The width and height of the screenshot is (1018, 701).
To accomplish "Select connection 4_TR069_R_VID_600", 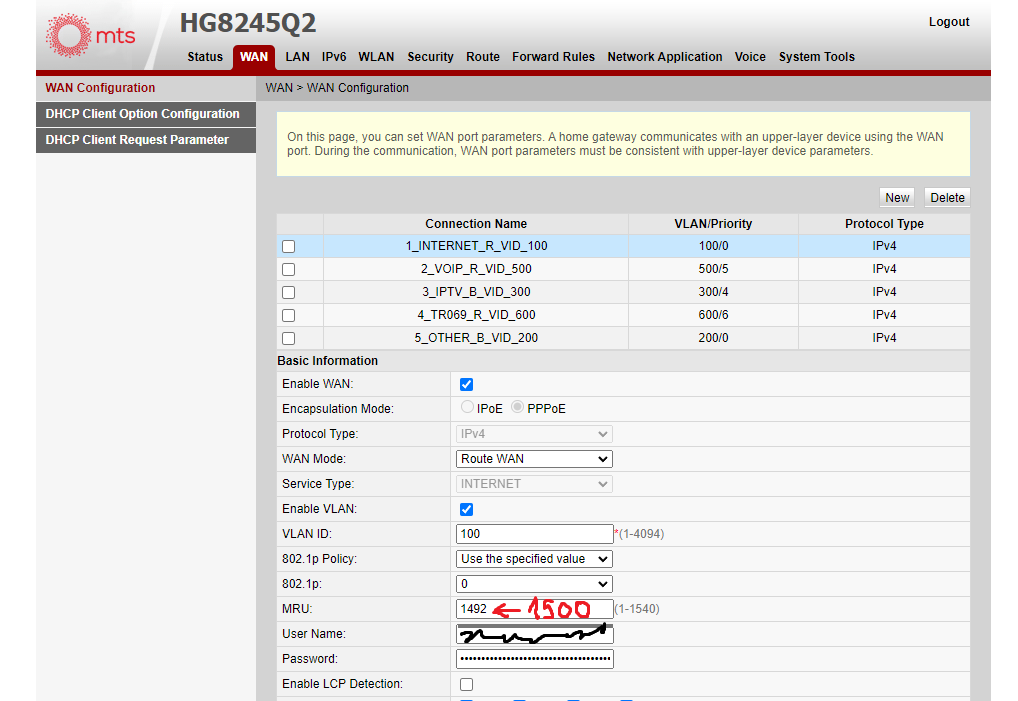I will pyautogui.click(x=477, y=315).
